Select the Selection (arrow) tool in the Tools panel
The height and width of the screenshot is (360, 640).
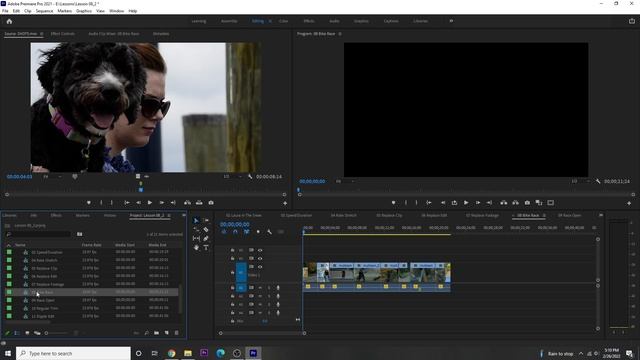coord(196,221)
